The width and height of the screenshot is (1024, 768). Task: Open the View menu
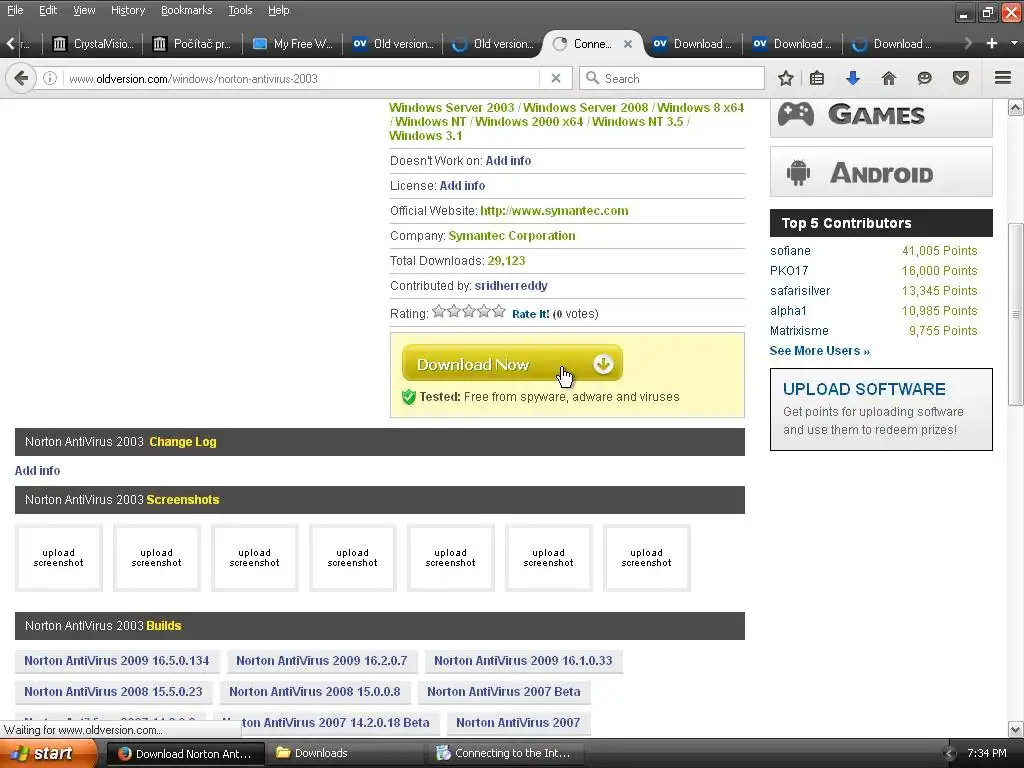[84, 10]
